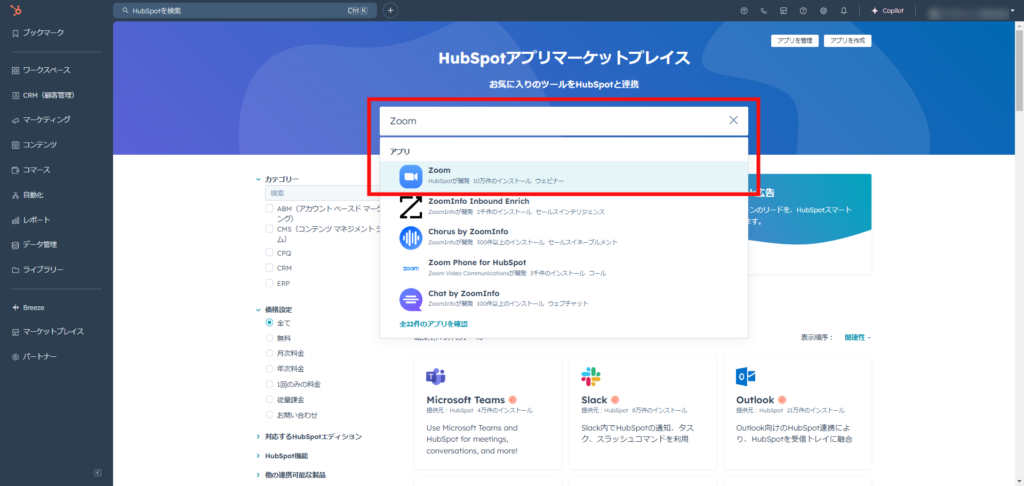Viewport: 1024px width, 486px height.
Task: Open the create-new plus button
Action: point(390,10)
